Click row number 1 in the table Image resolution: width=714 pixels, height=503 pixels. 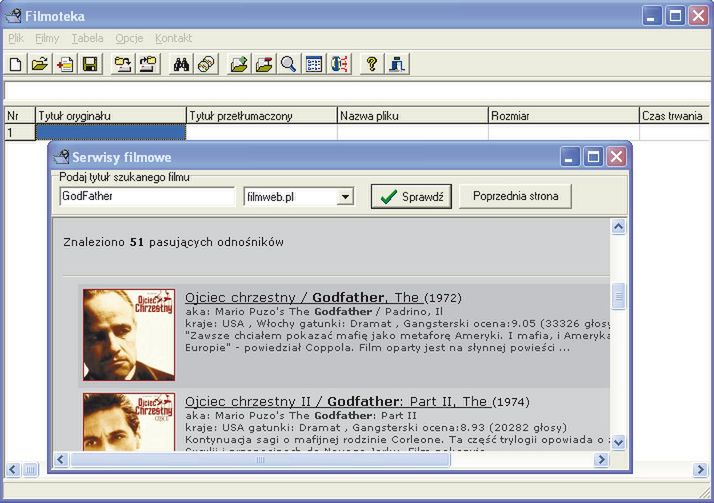(x=20, y=132)
